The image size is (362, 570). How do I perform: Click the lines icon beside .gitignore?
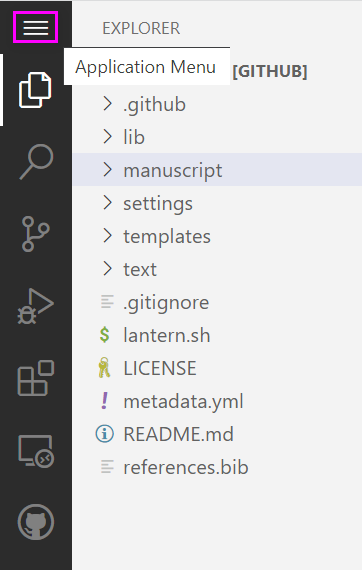[107, 302]
